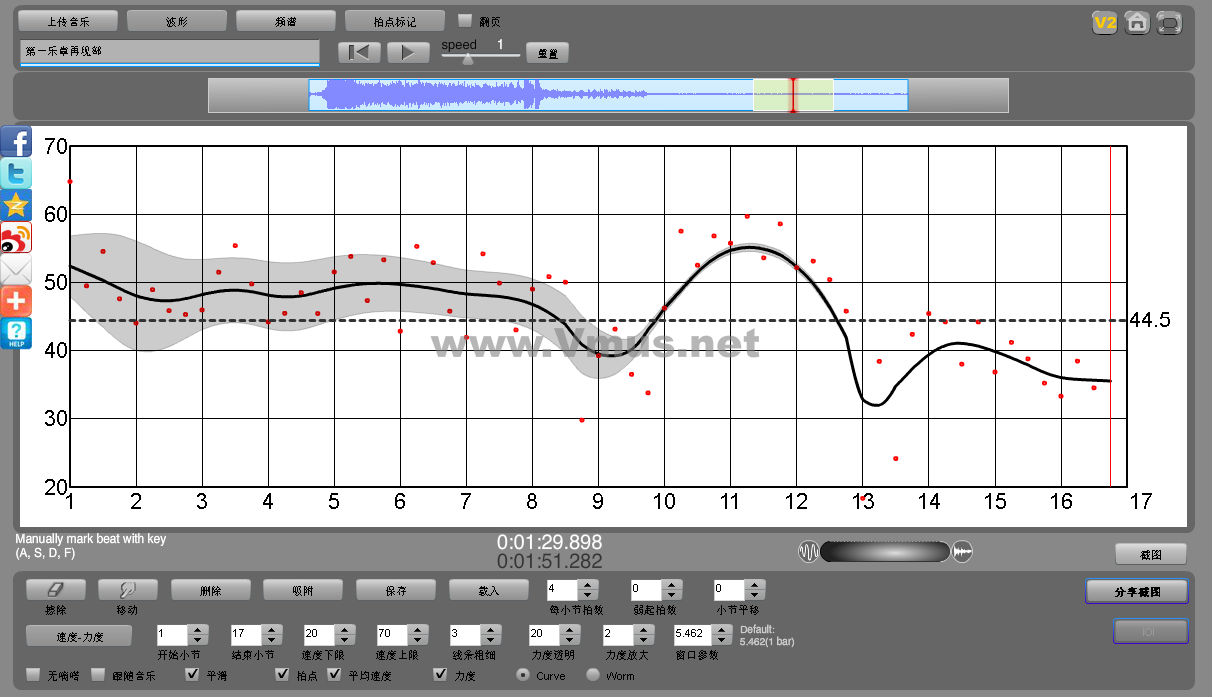
Task: Click the skip-to-start playback button
Action: pos(359,53)
